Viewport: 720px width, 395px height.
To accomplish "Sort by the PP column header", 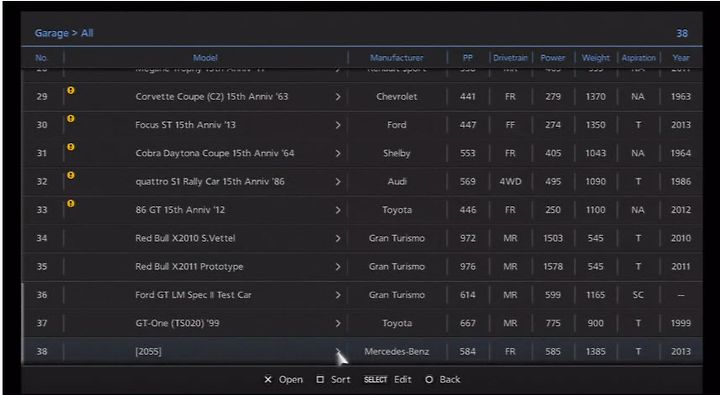I will (467, 58).
